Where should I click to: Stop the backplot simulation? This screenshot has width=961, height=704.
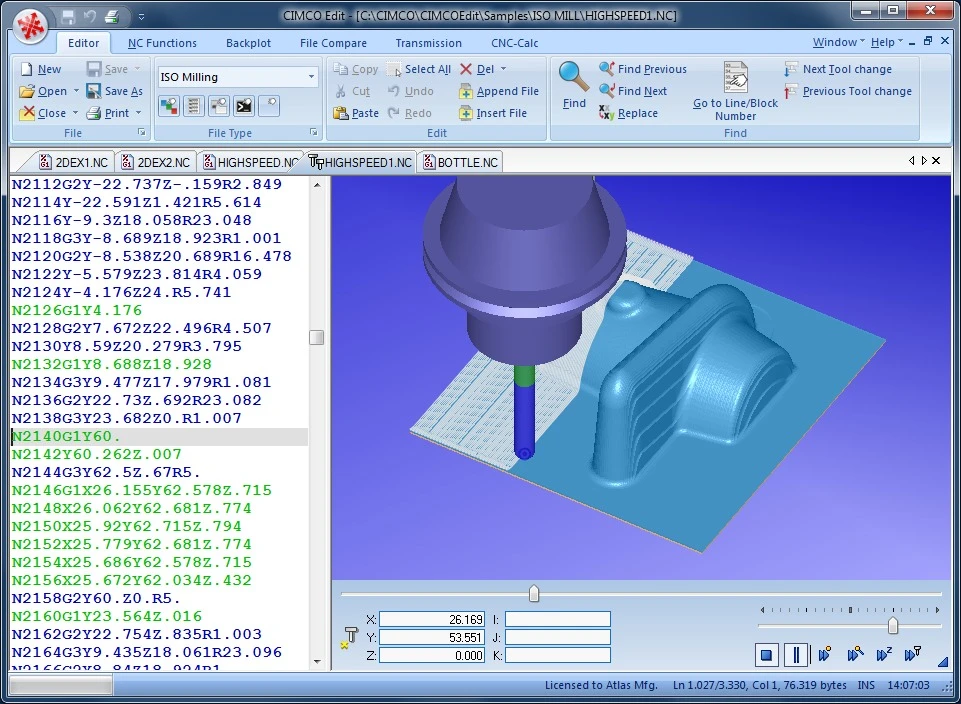pyautogui.click(x=766, y=656)
